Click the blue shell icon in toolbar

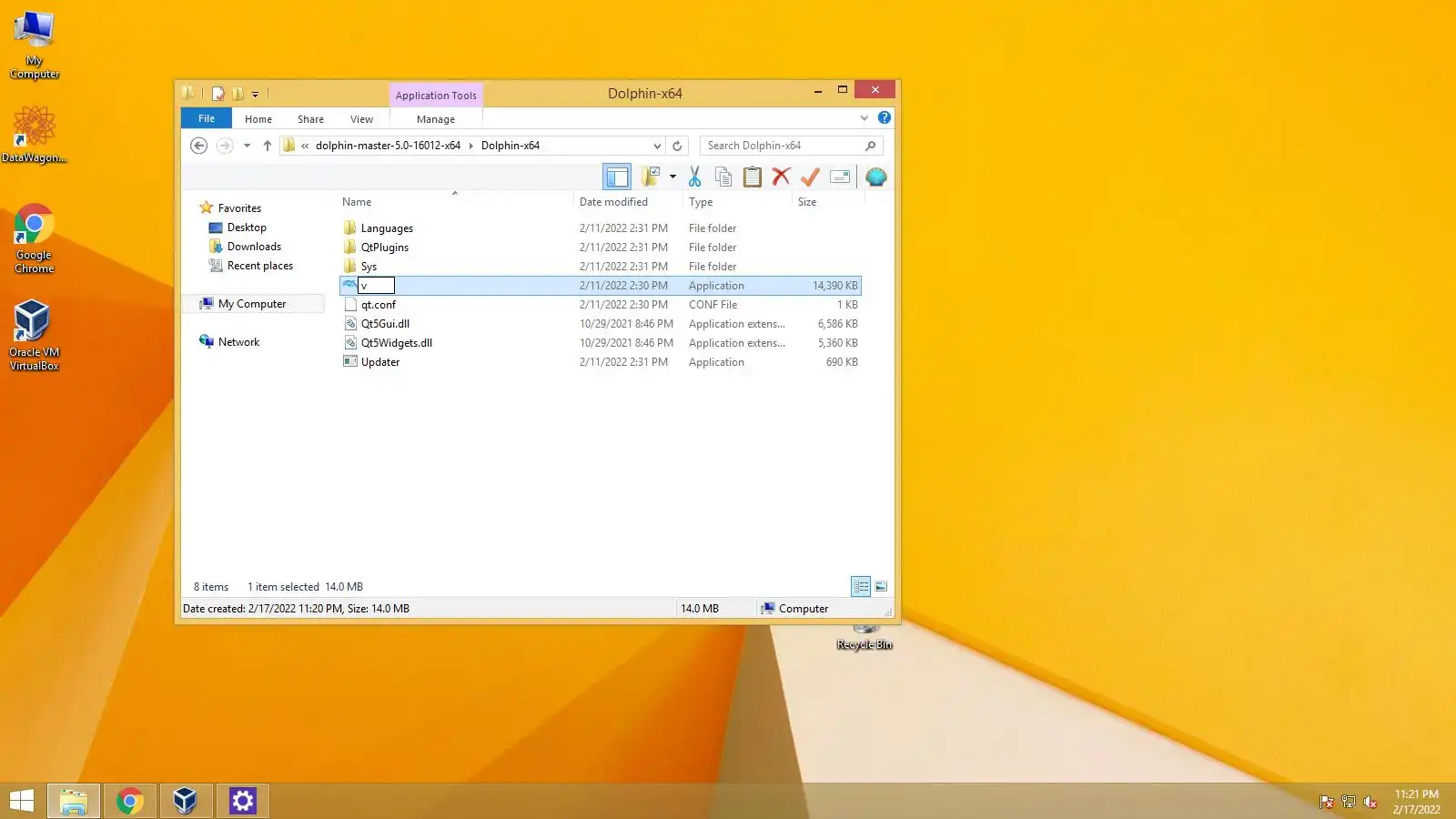coord(876,177)
